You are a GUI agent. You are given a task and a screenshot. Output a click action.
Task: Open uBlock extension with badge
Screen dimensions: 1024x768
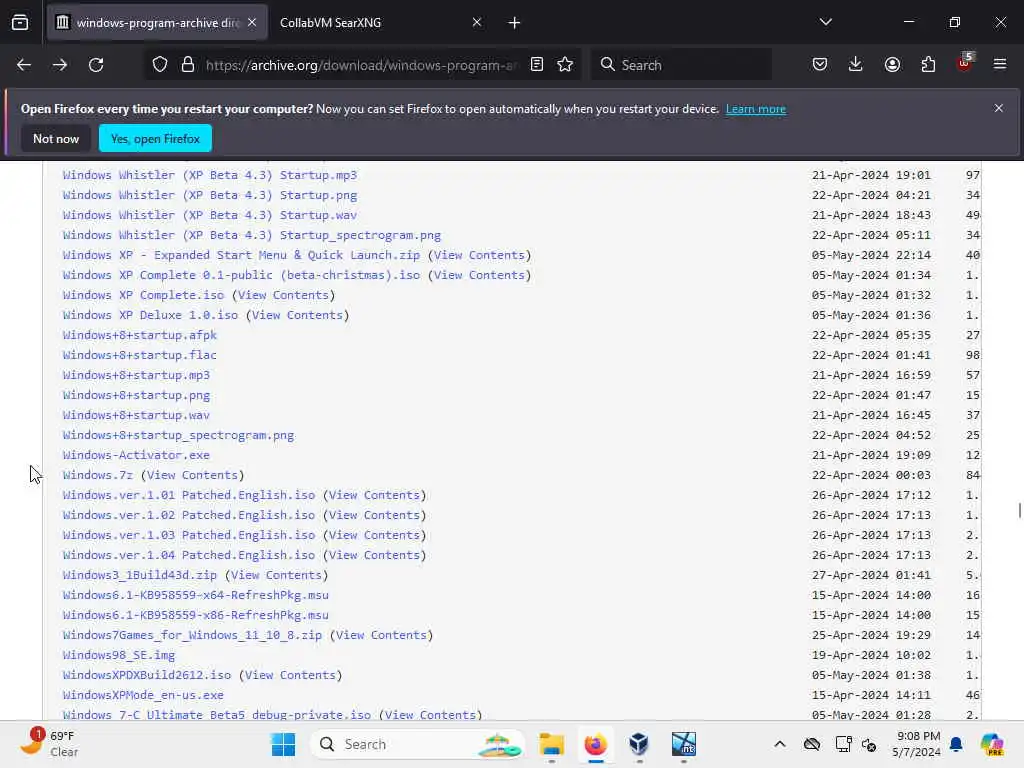point(965,63)
